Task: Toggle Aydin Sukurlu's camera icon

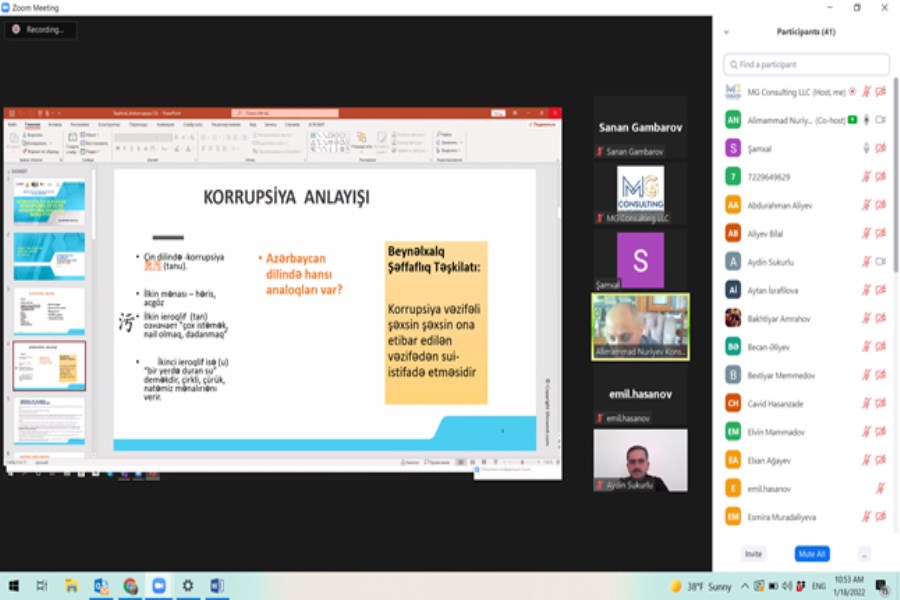Action: 880,262
